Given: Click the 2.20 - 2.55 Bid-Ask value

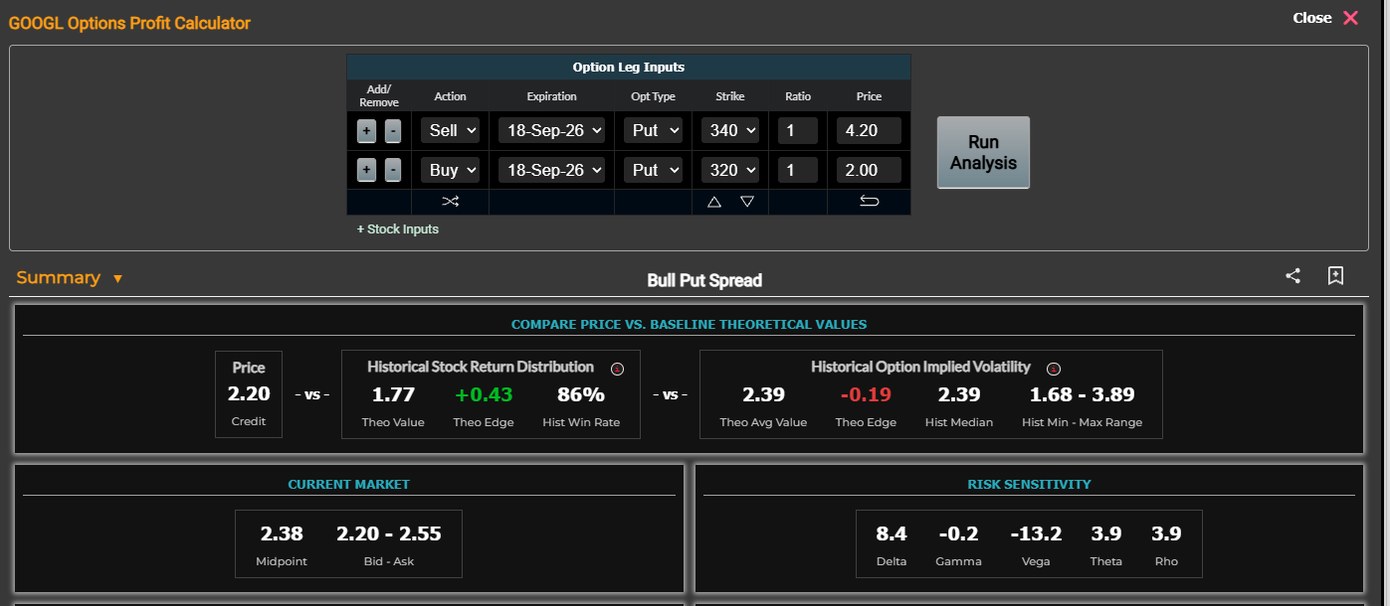Looking at the screenshot, I should pyautogui.click(x=389, y=534).
